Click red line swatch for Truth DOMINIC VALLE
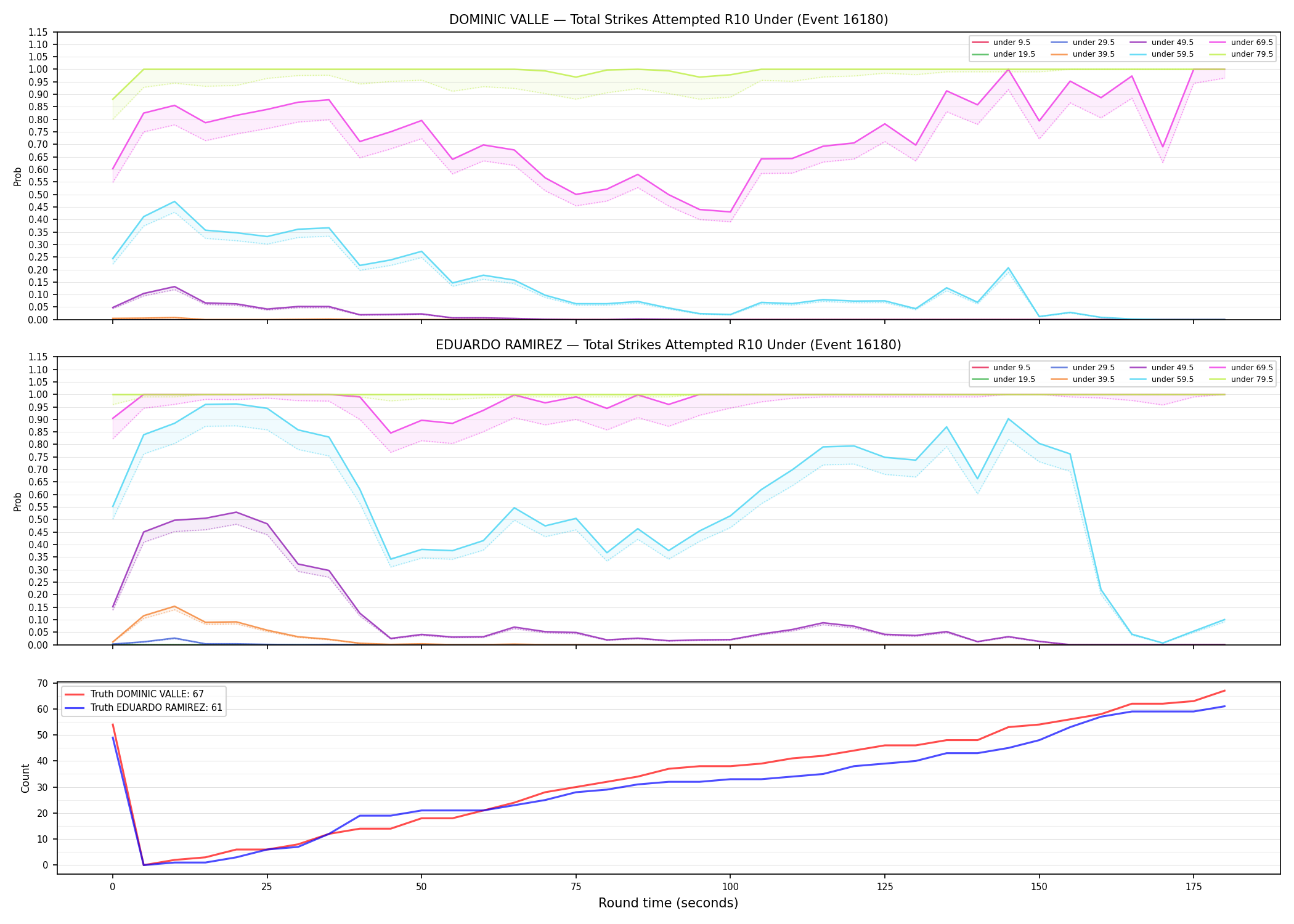The image size is (1294, 924). click(x=75, y=694)
